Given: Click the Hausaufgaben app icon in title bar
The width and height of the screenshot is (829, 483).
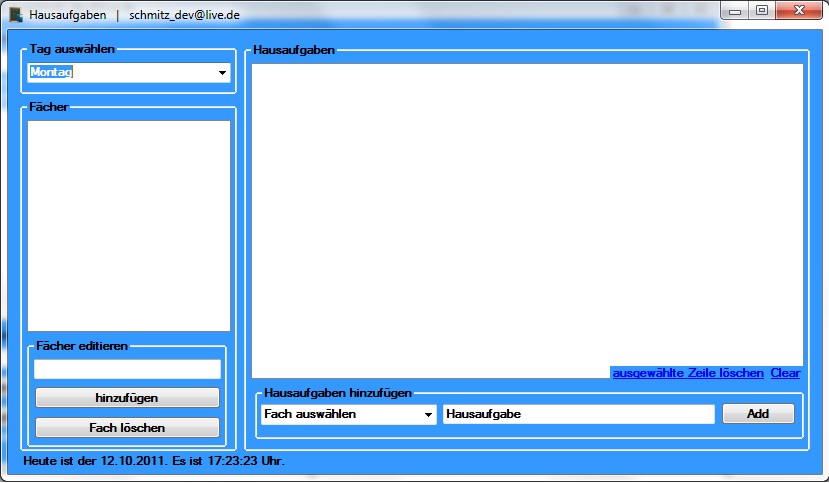Looking at the screenshot, I should [x=16, y=16].
